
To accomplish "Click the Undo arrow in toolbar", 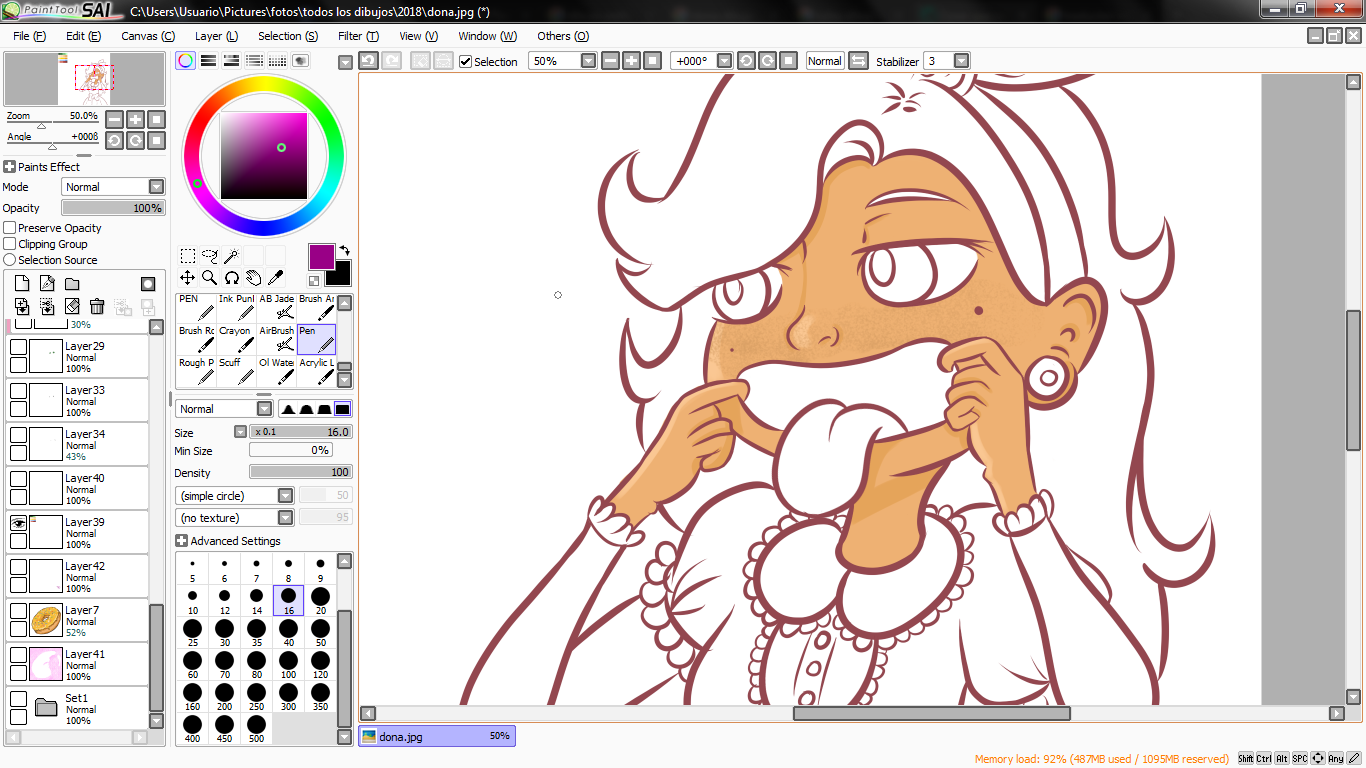I will pos(368,61).
